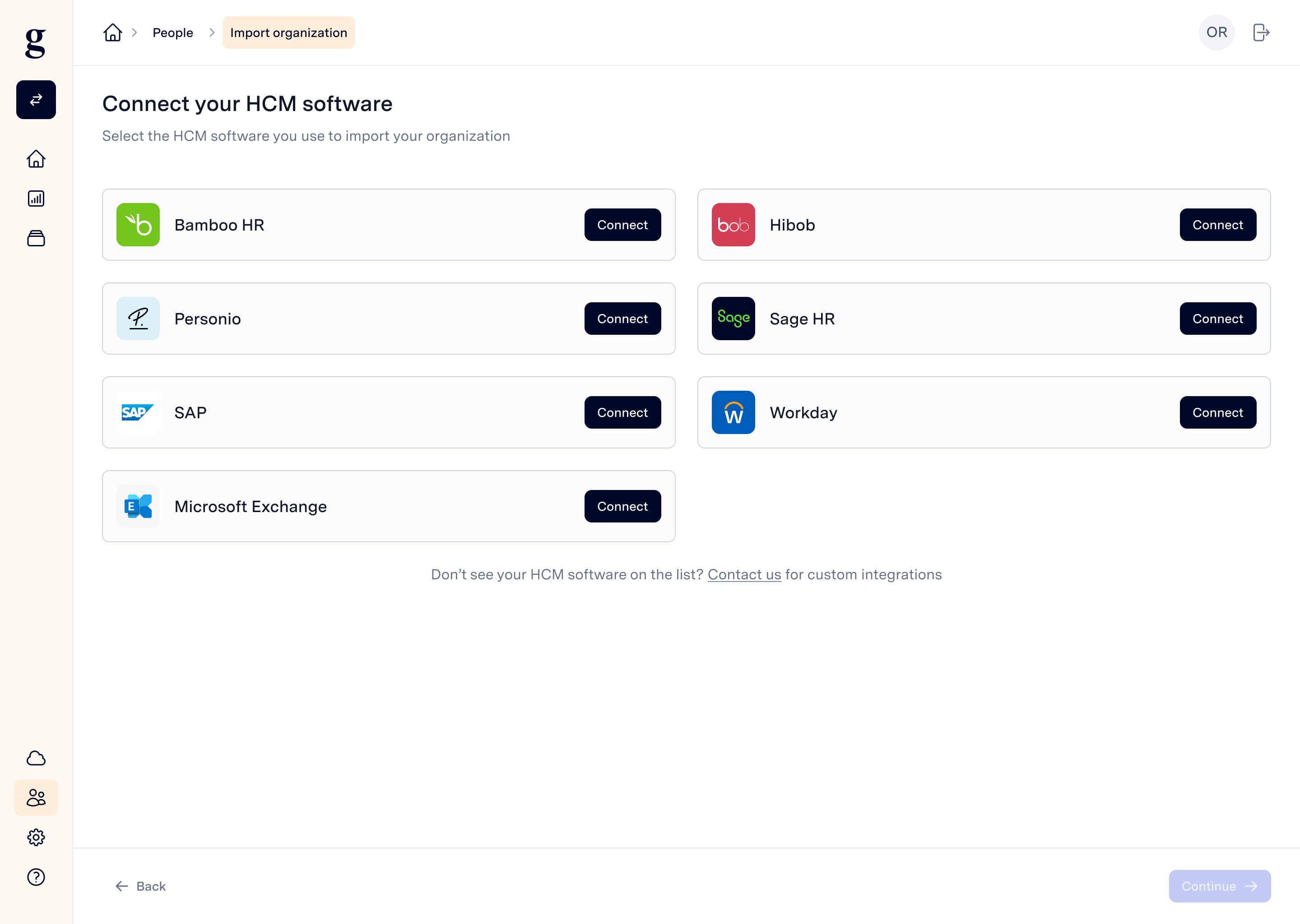Screen dimensions: 1300x924
Task: Follow the Contact us link
Action: (744, 575)
